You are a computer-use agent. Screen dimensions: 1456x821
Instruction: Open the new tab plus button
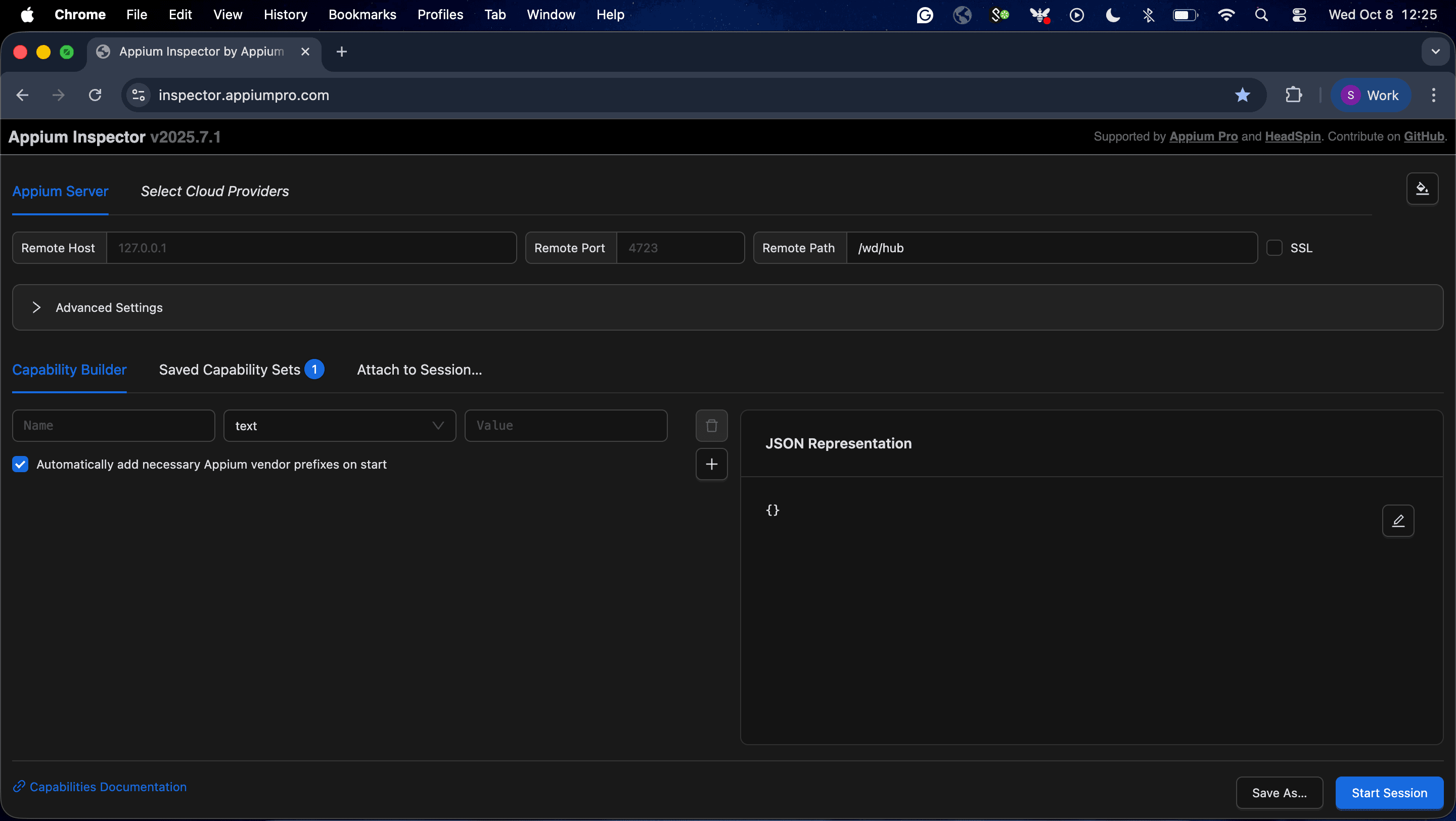pos(341,52)
